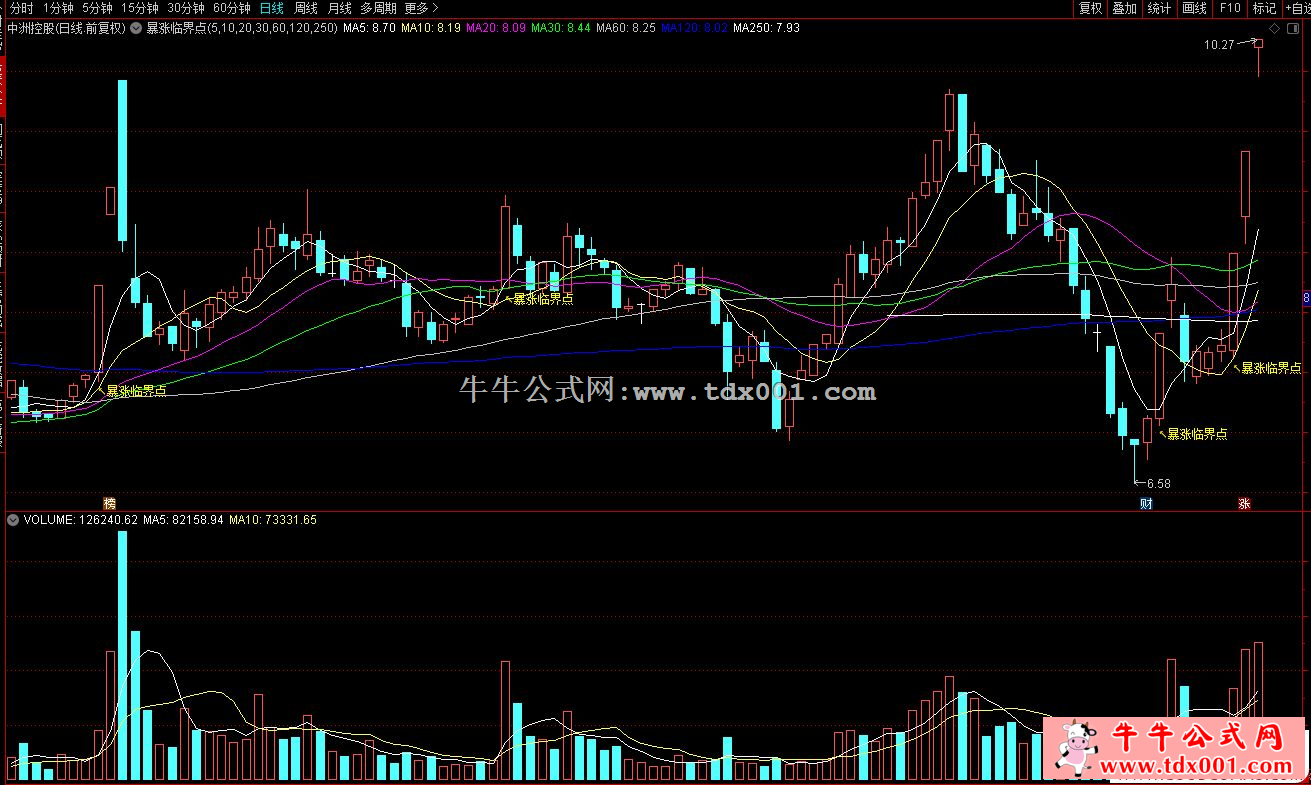Click the VOLUME: 126240.62 label
The image size is (1311, 785).
click(80, 520)
